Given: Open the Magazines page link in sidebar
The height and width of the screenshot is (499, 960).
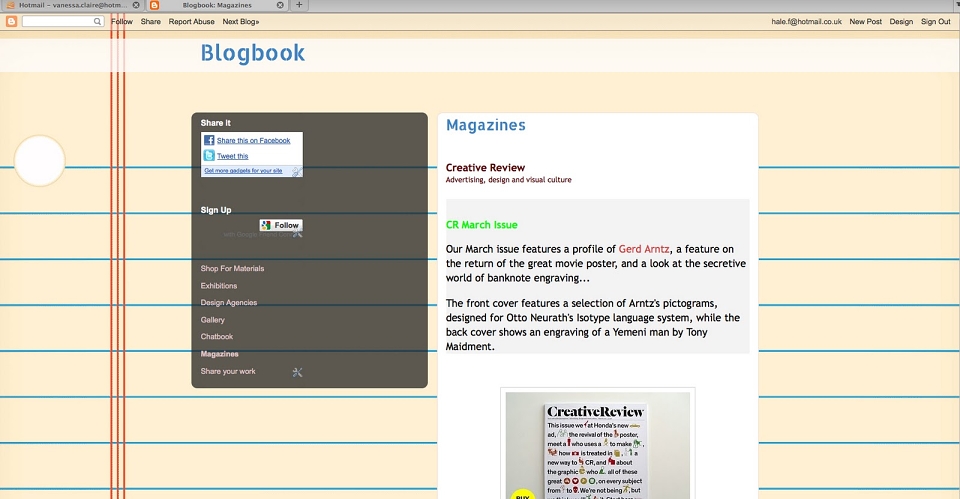Looking at the screenshot, I should (219, 354).
